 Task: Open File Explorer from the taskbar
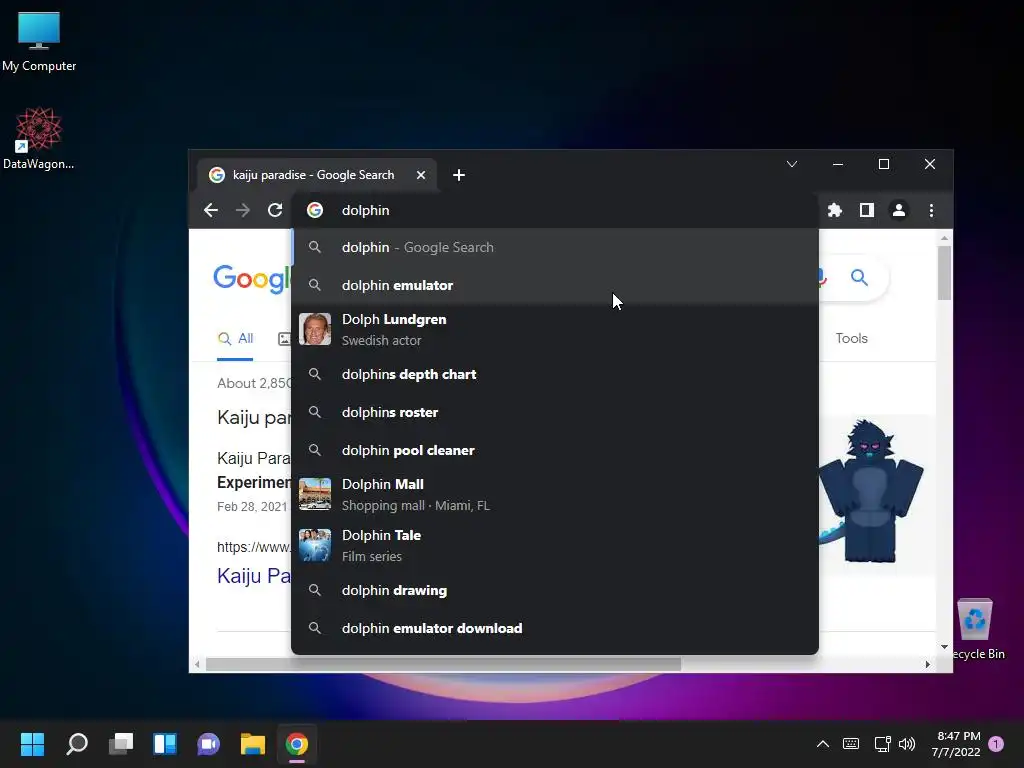pos(253,744)
